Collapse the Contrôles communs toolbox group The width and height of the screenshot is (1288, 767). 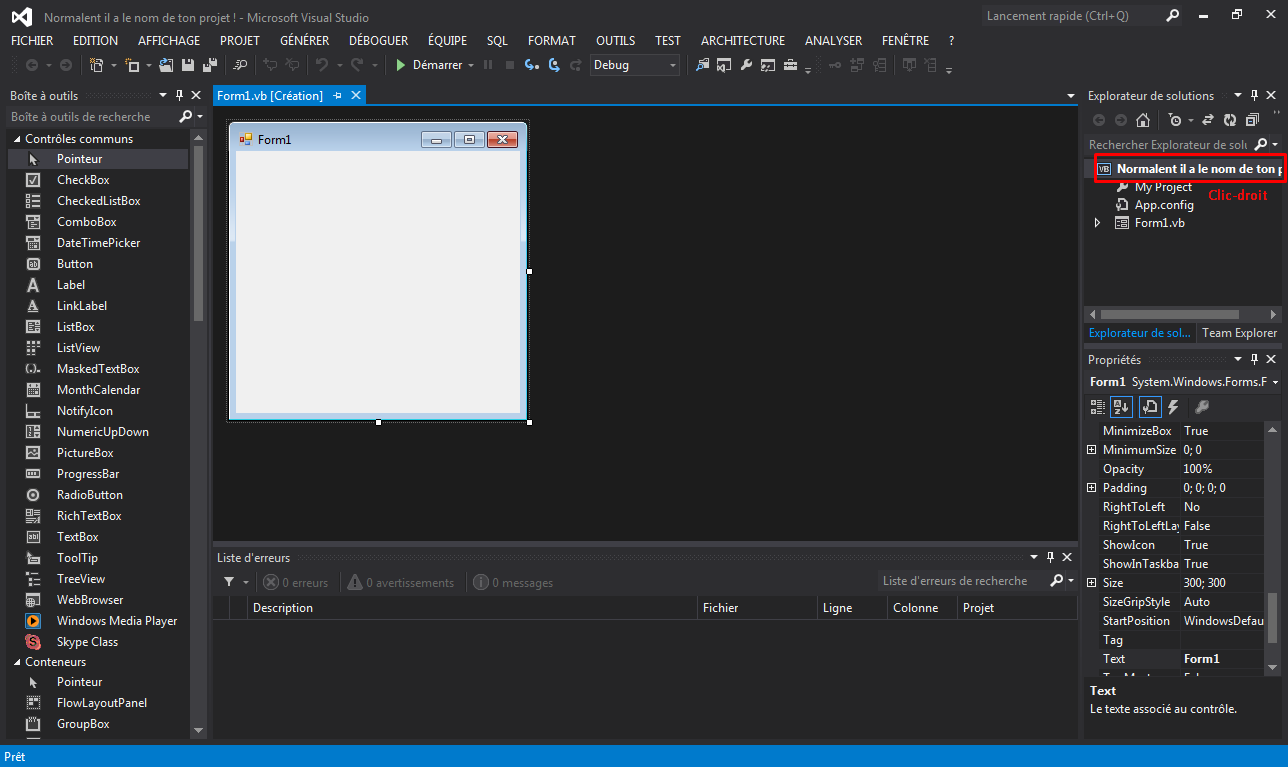click(17, 139)
